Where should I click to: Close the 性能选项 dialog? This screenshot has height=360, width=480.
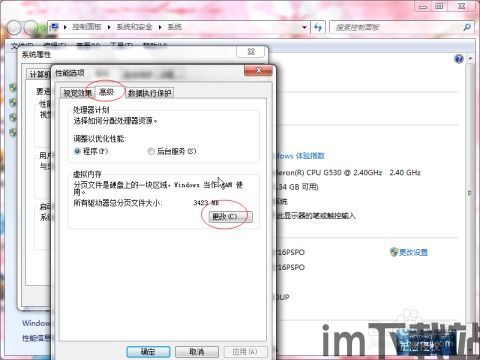[x=258, y=70]
